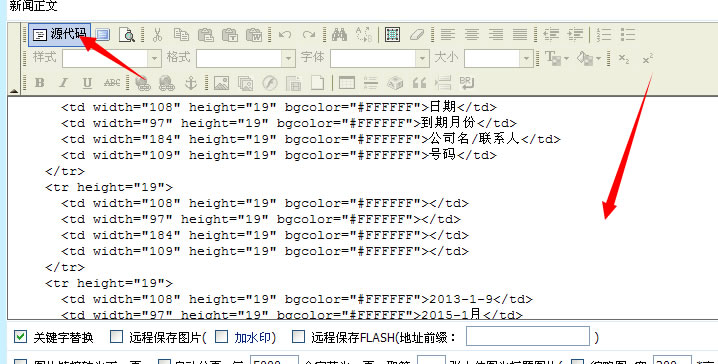
Task: Click the Remove Link globe icon
Action: pos(167,83)
